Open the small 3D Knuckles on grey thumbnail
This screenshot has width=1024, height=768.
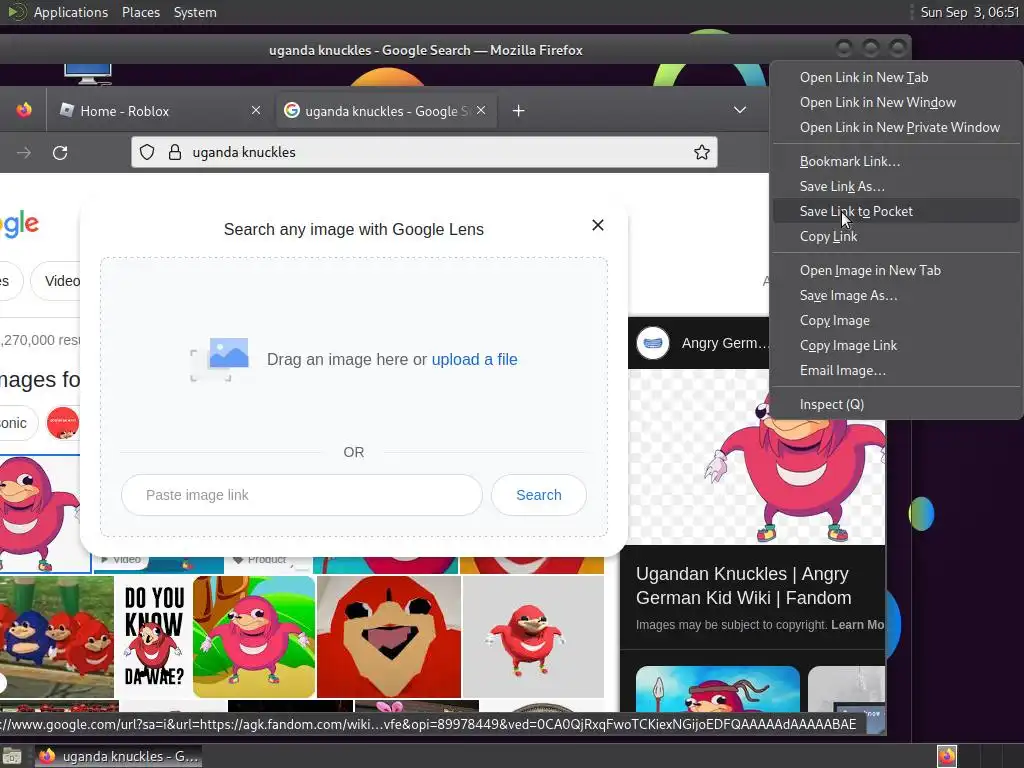[534, 637]
